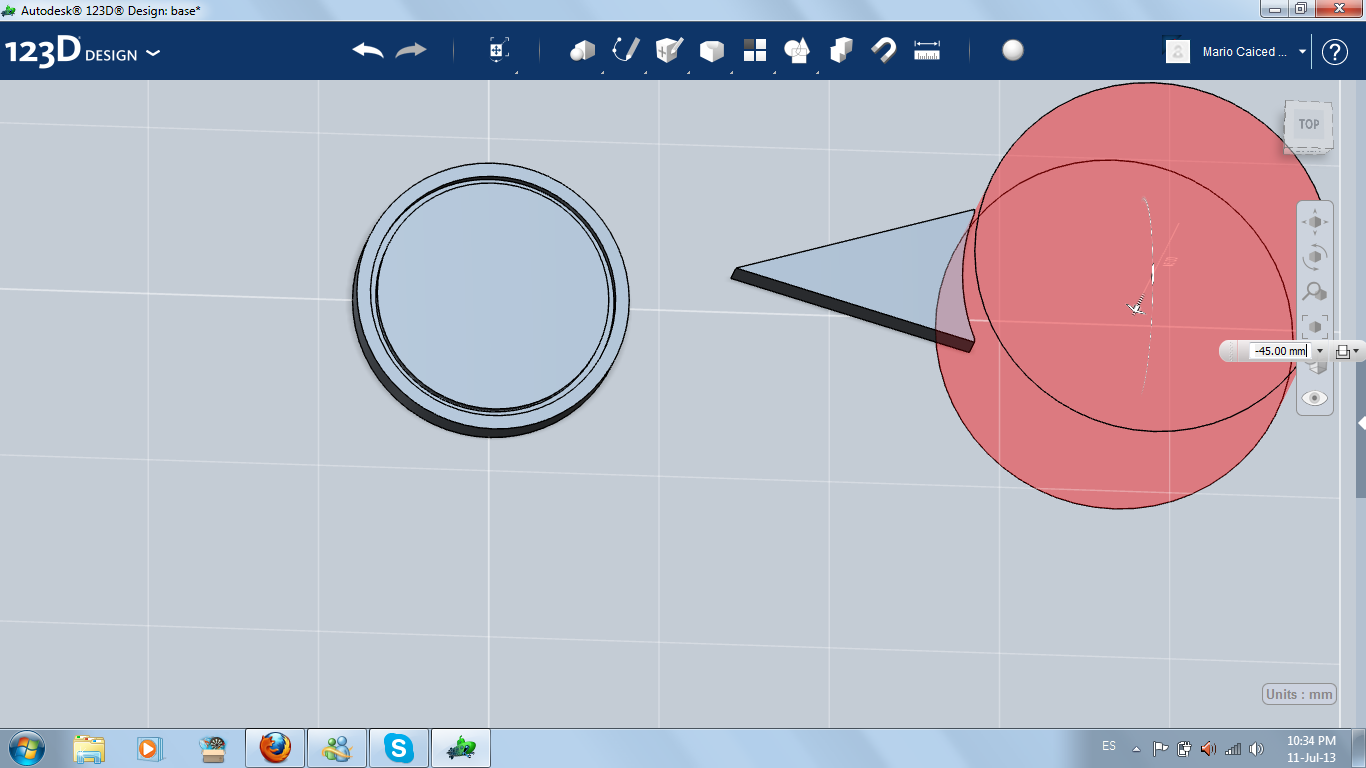
Task: Undo the last action
Action: (368, 51)
